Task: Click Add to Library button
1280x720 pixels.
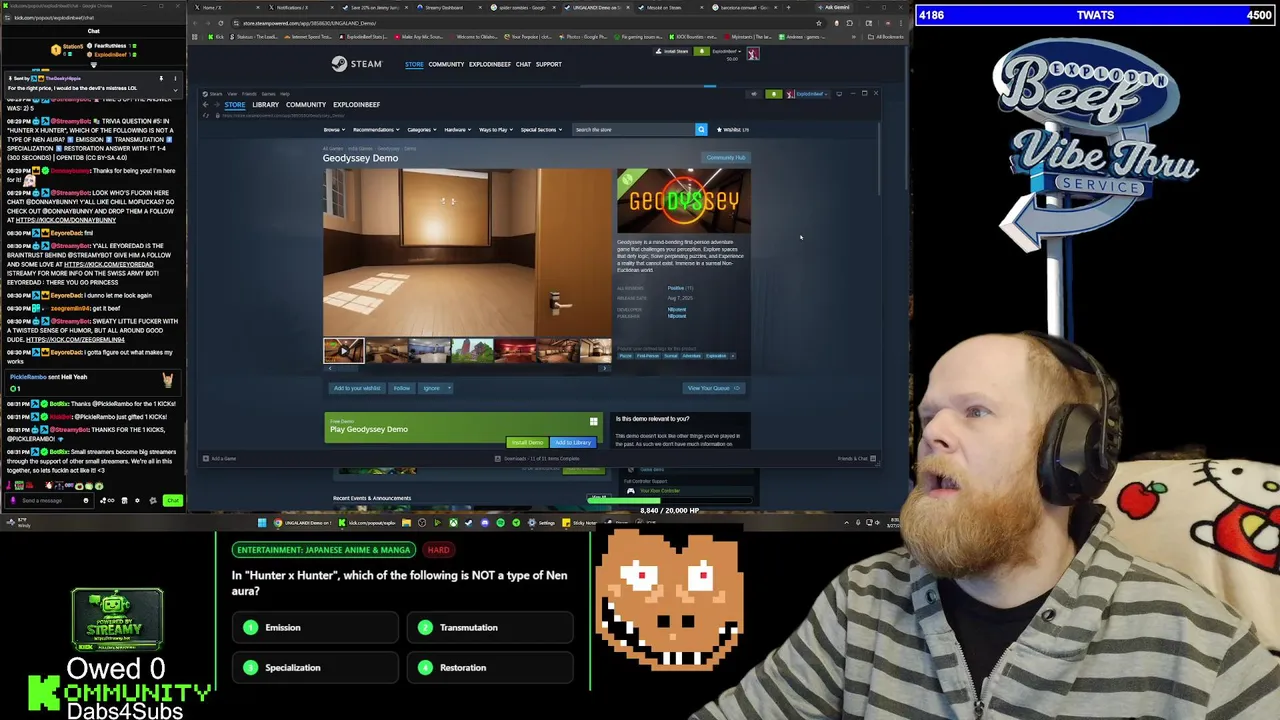Action: point(573,442)
